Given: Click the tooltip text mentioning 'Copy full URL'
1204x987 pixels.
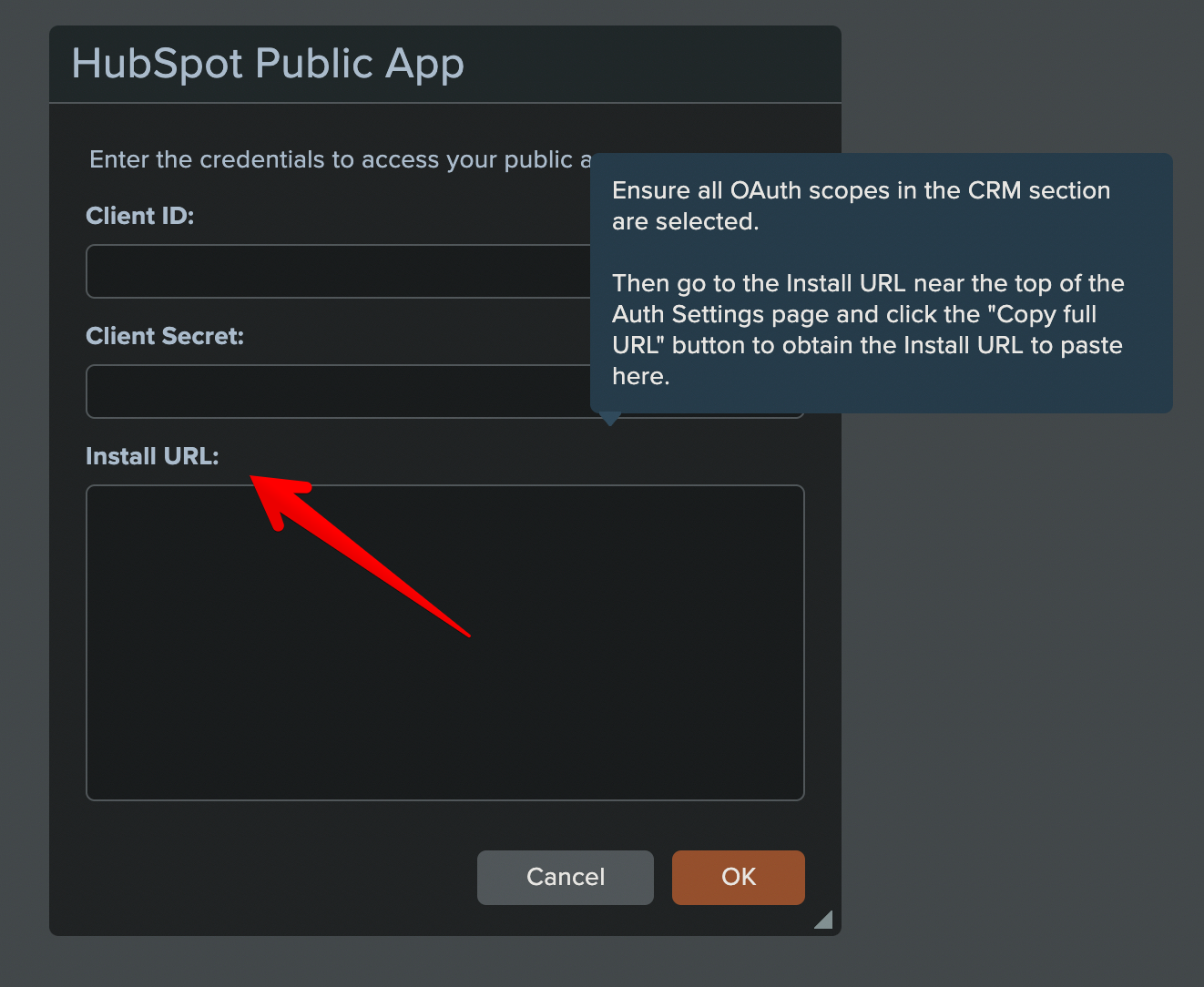Looking at the screenshot, I should tap(868, 330).
